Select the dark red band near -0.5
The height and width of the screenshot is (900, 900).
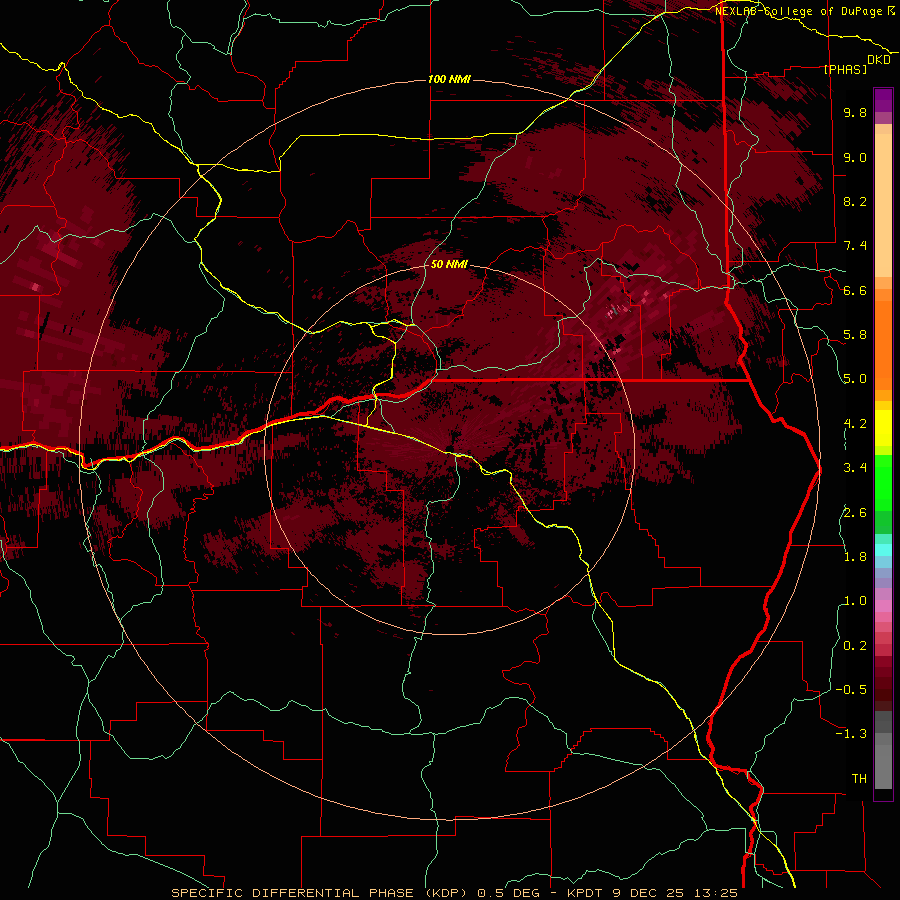tap(883, 689)
